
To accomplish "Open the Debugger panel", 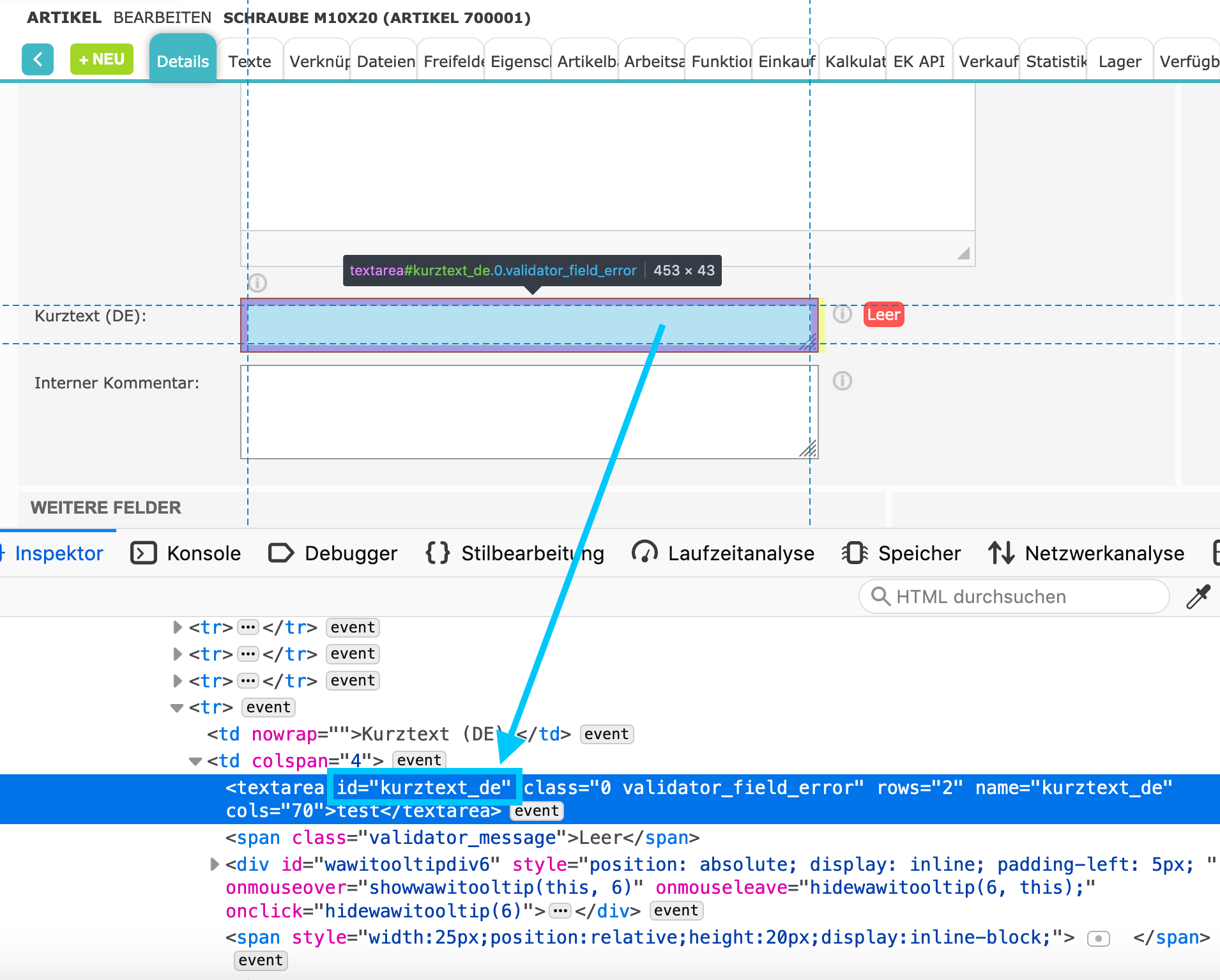I will pyautogui.click(x=333, y=553).
